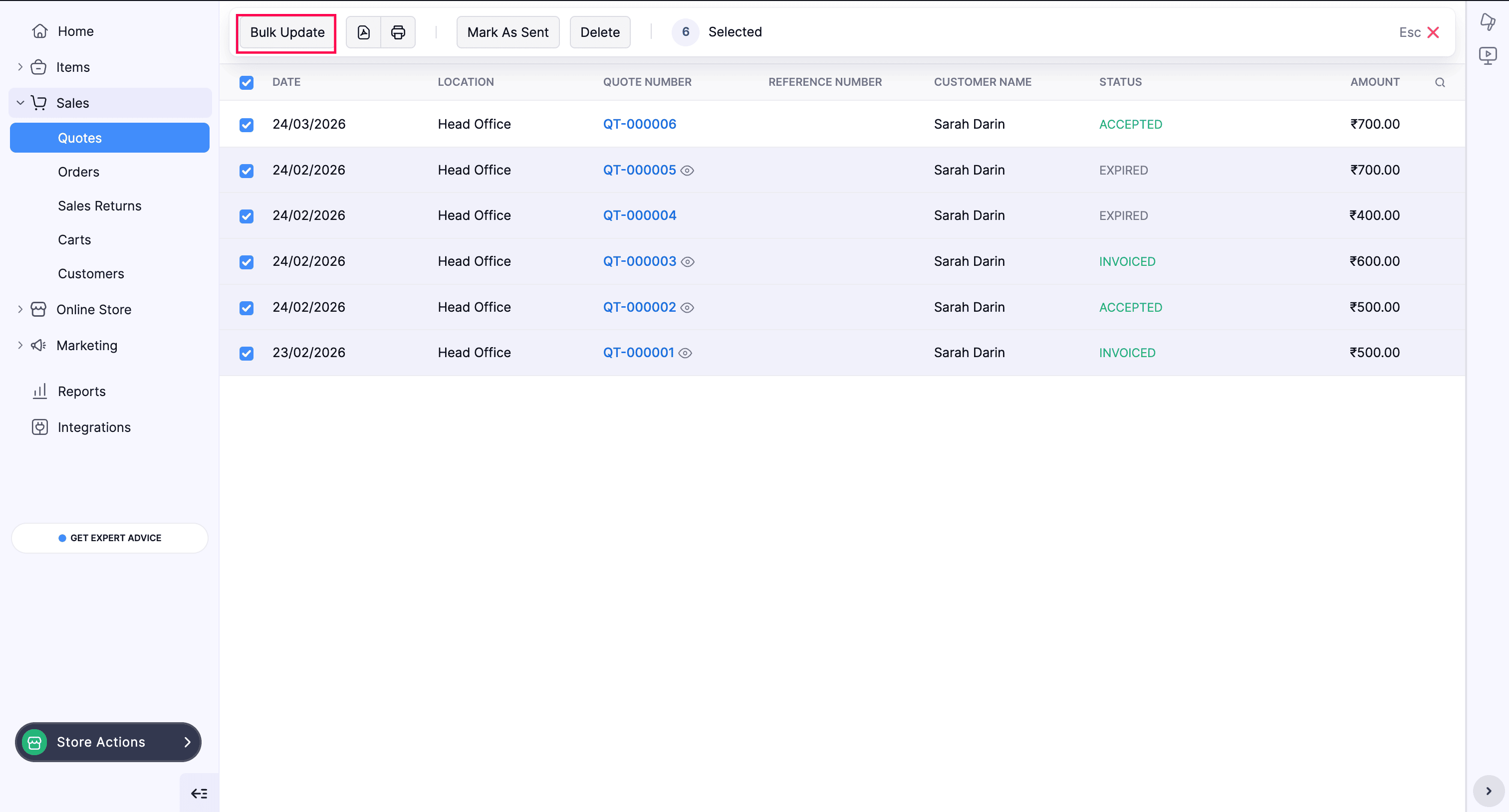Click the Bulk Update button
Screen dimensions: 1509x812
pyautogui.click(x=287, y=32)
